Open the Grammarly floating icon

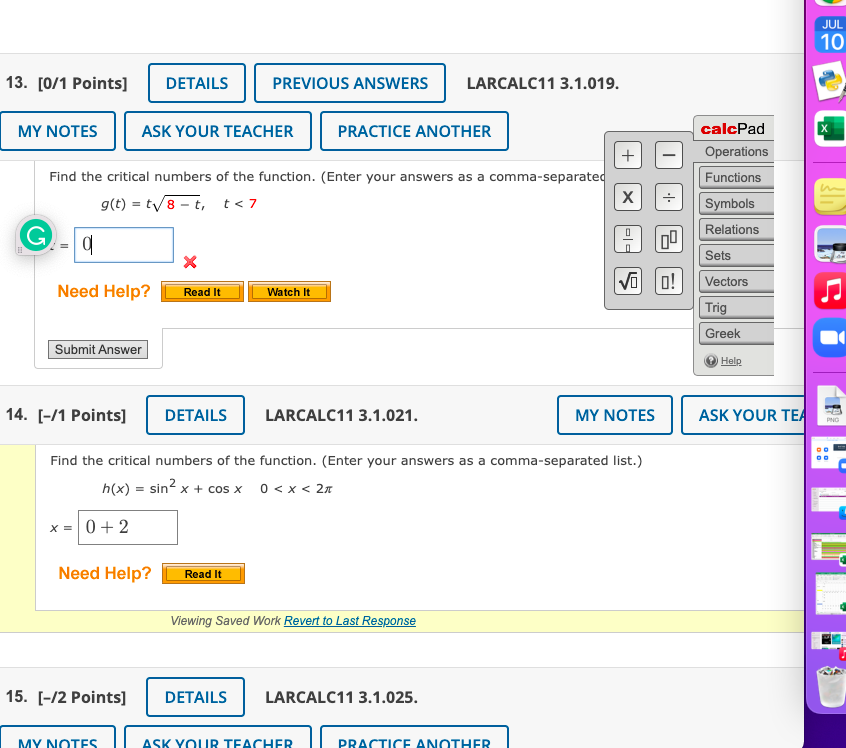coord(36,236)
